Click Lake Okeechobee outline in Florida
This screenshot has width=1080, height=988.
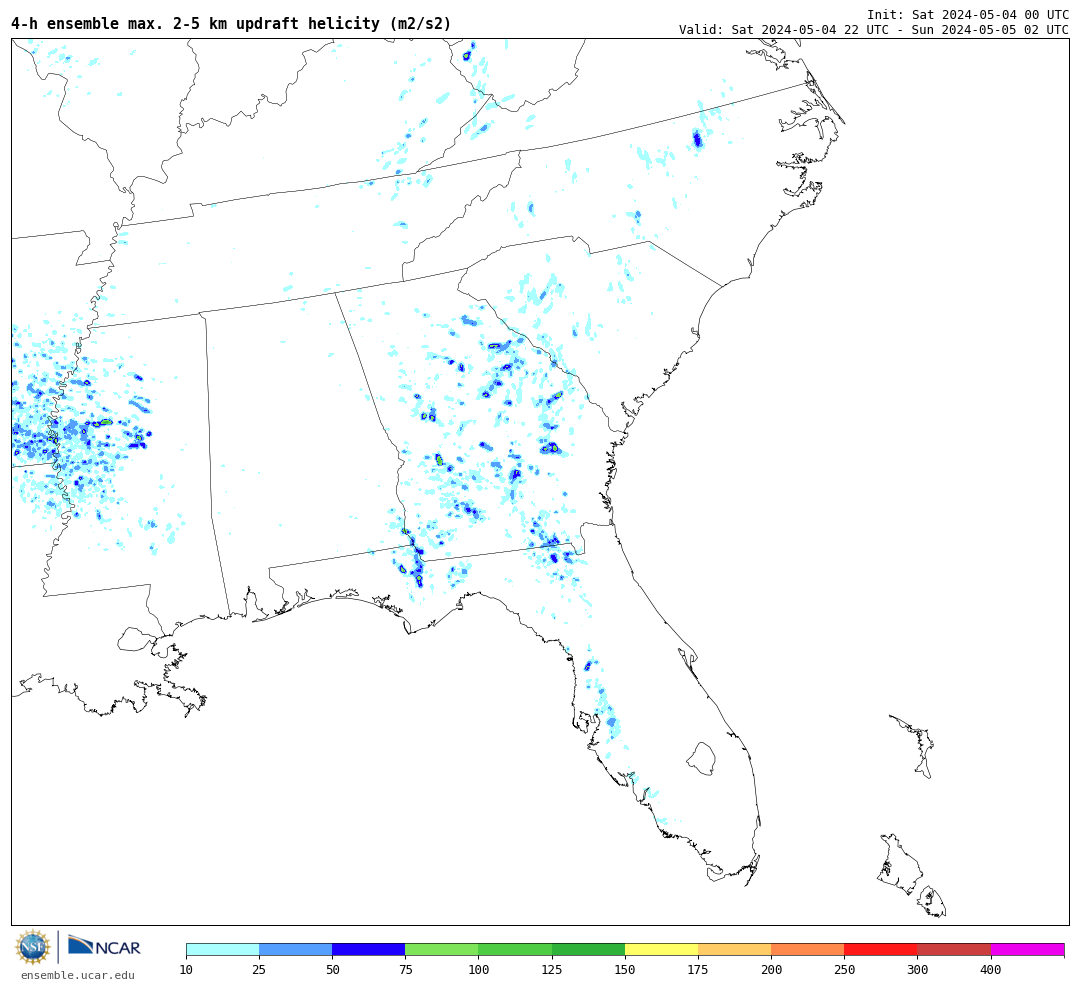tap(701, 759)
